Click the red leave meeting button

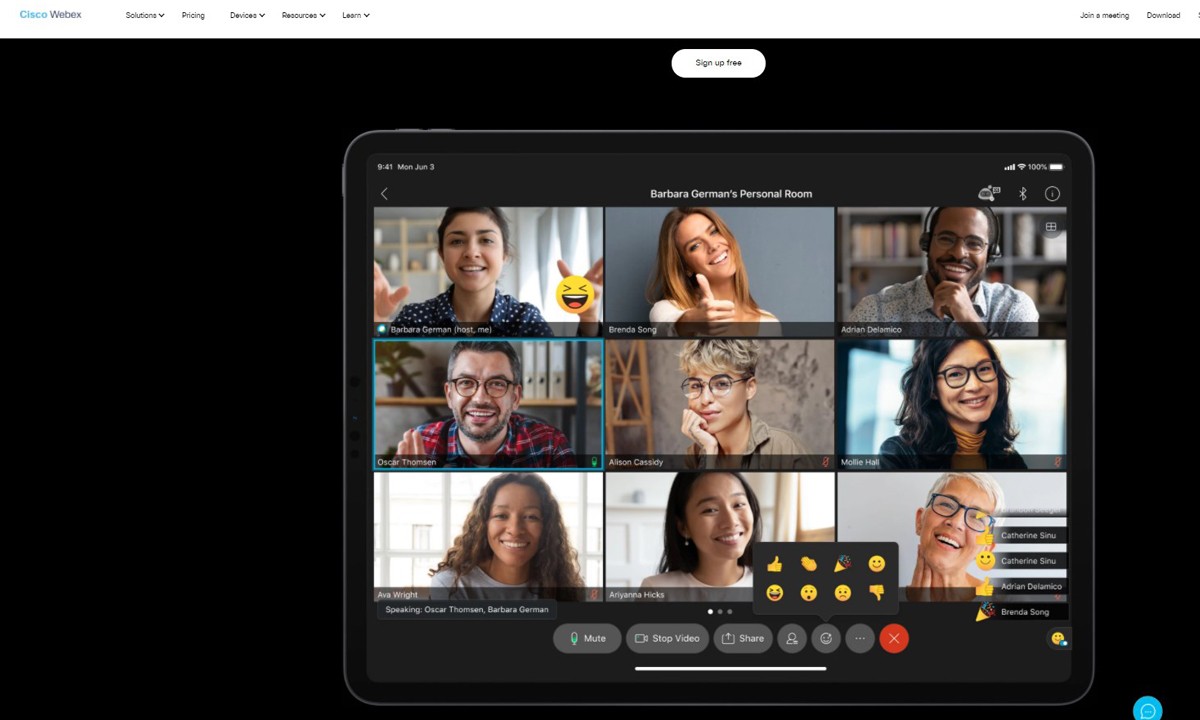(894, 638)
